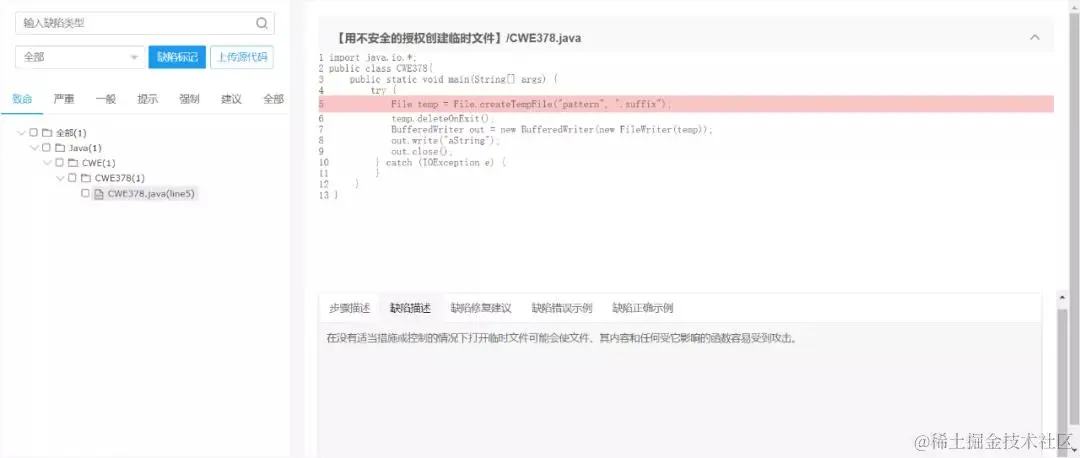Tick the checkbox for Java(1)

point(46,147)
